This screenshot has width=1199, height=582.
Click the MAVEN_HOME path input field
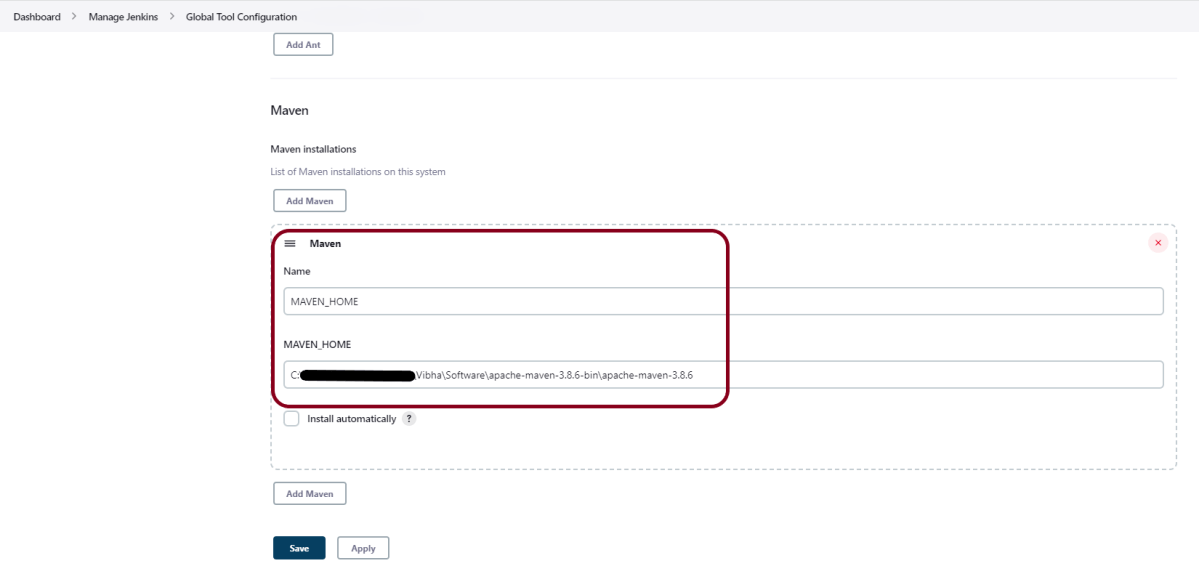[723, 375]
